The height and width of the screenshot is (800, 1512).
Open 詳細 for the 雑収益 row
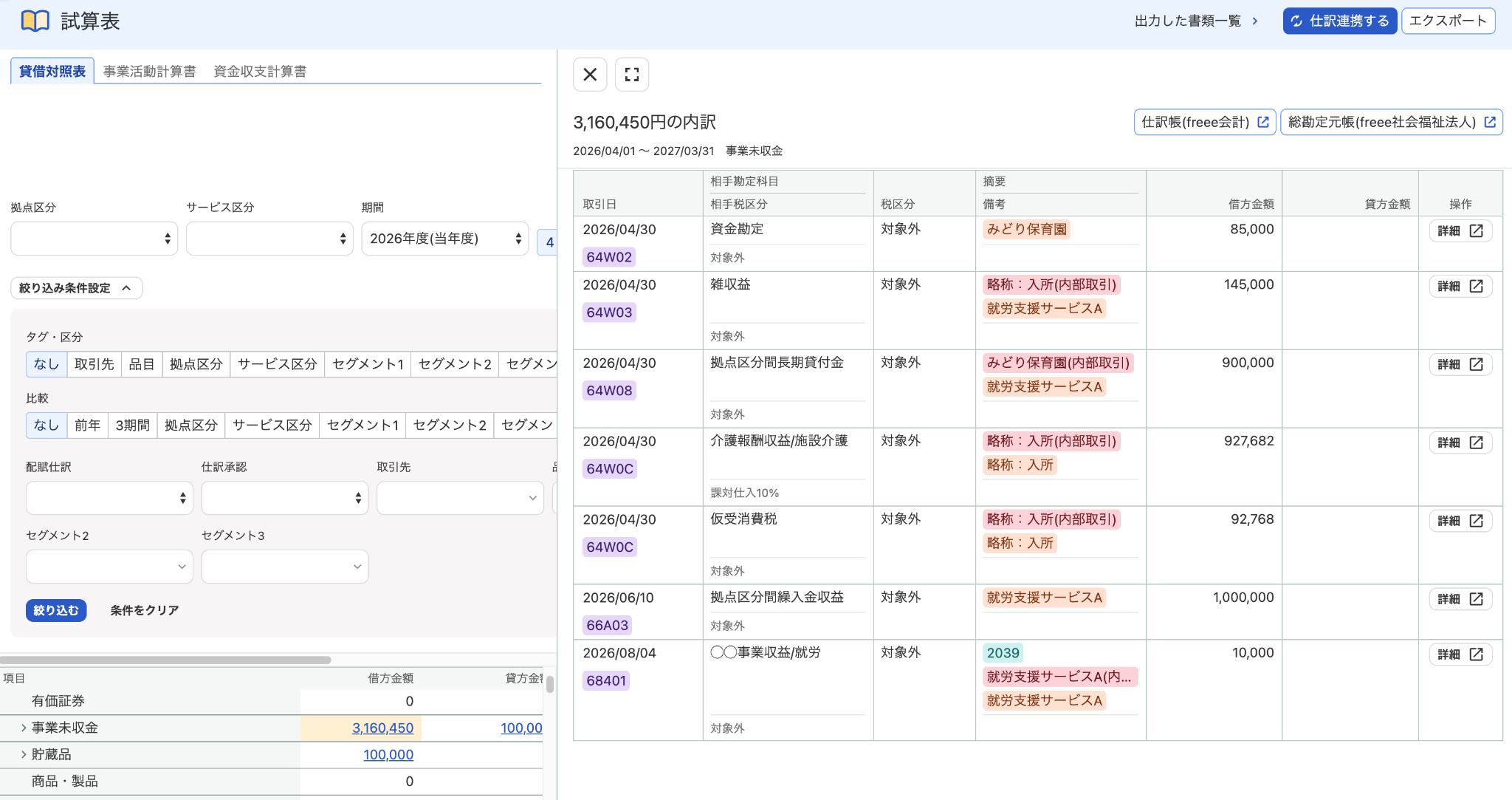tap(1460, 286)
